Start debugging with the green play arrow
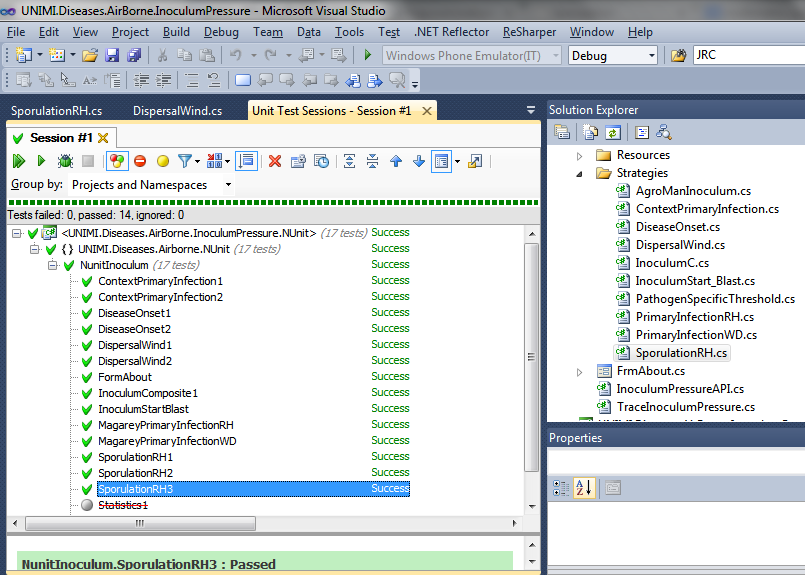 [x=368, y=55]
